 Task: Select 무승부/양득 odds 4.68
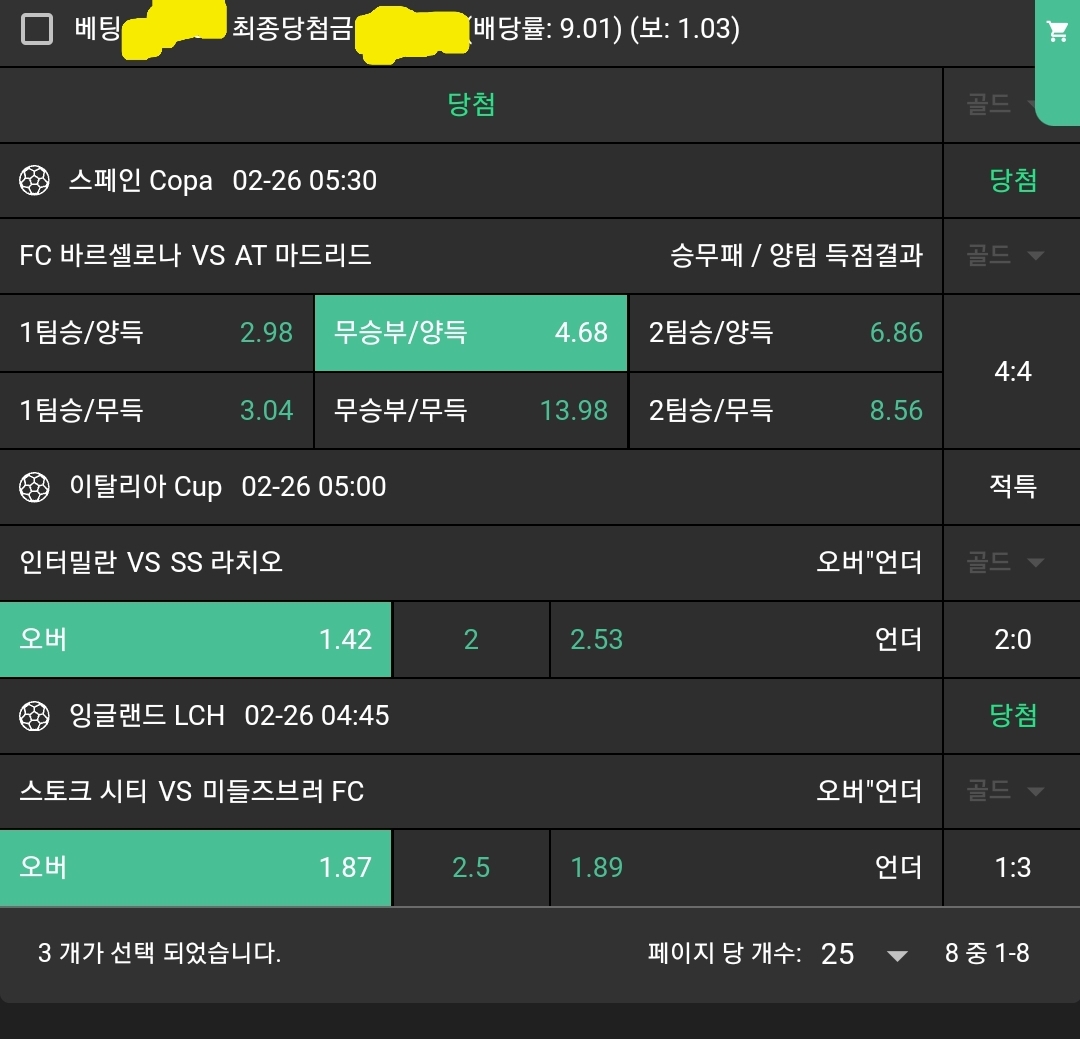(x=471, y=333)
